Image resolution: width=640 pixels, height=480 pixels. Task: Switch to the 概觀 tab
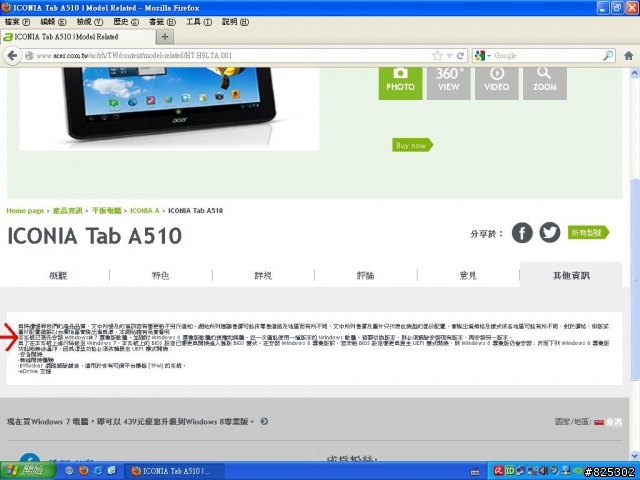[58, 276]
